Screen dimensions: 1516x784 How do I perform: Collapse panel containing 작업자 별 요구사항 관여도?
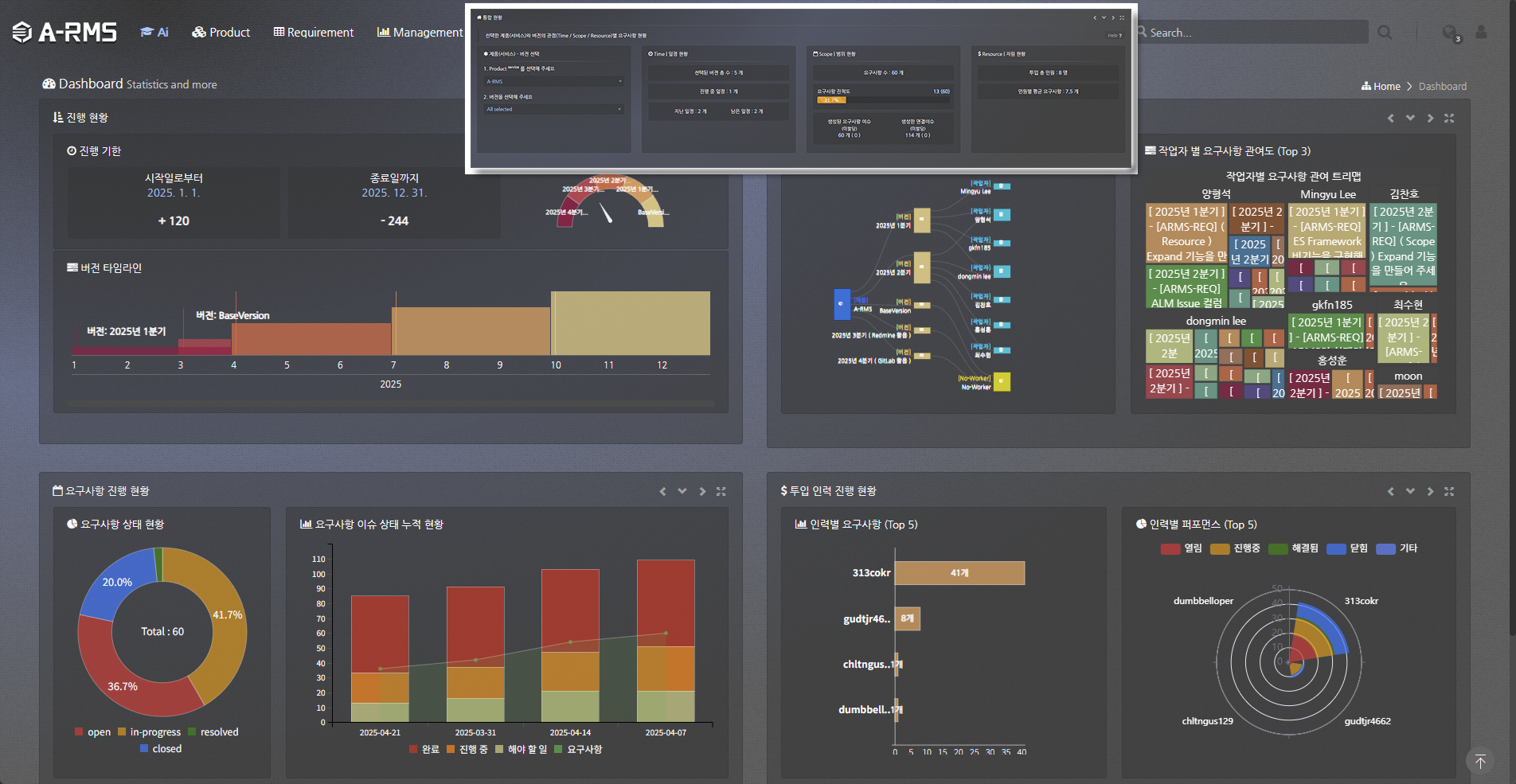point(1410,118)
